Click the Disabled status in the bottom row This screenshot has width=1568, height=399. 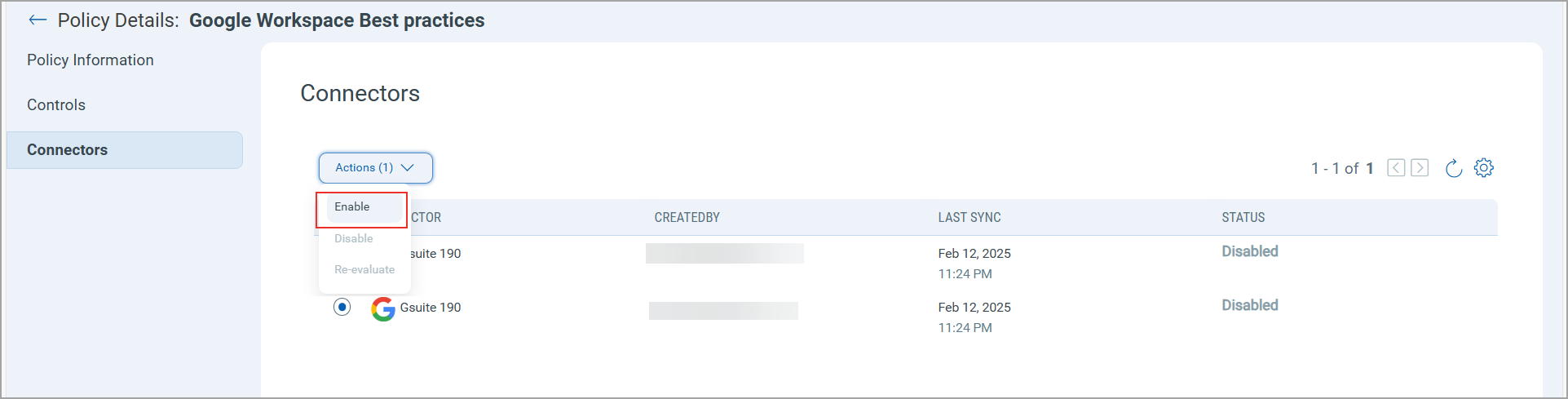coord(1250,305)
